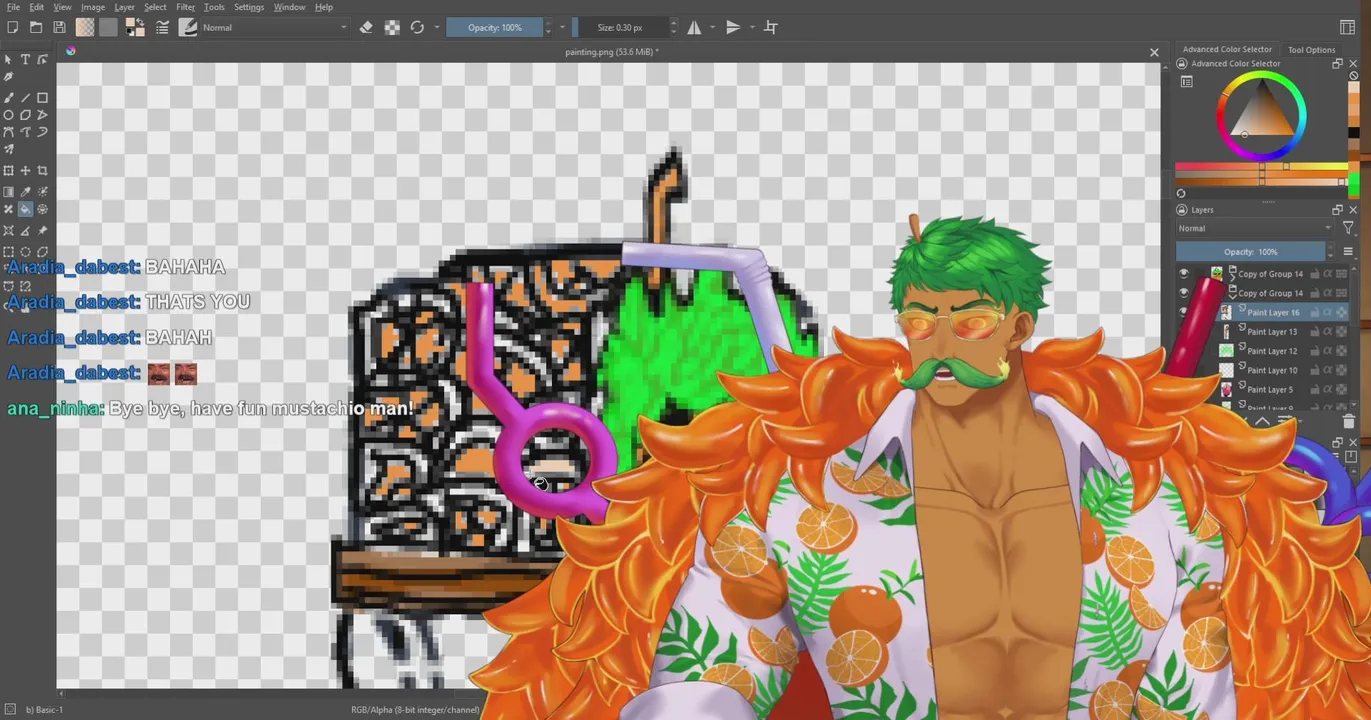The height and width of the screenshot is (720, 1371).
Task: Select Paint Layer 16
Action: pyautogui.click(x=1273, y=312)
